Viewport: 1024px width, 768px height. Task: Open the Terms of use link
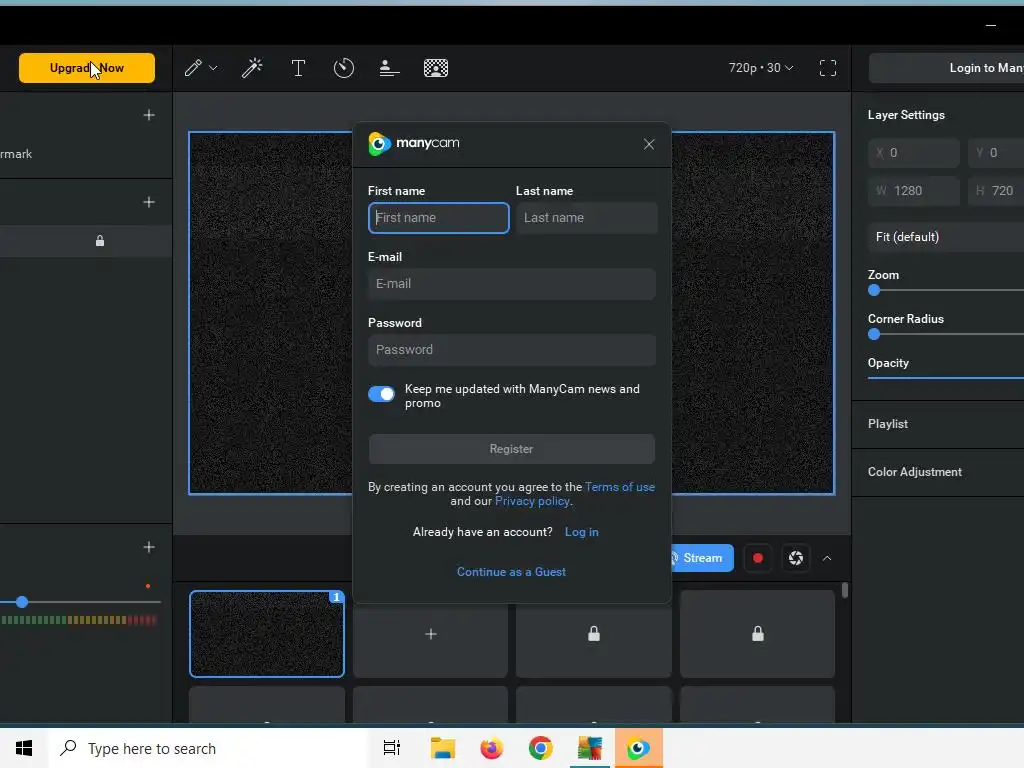[620, 487]
